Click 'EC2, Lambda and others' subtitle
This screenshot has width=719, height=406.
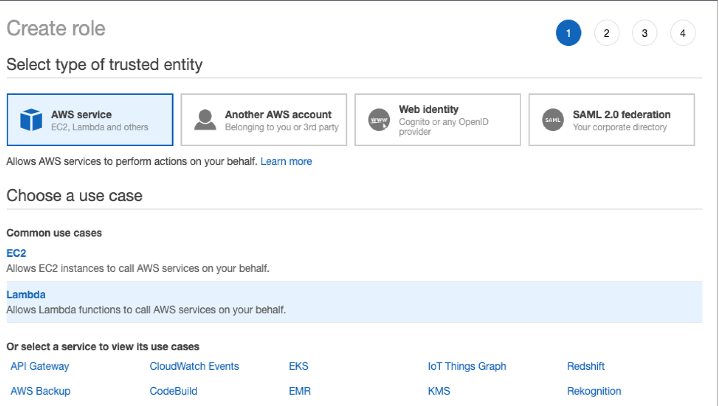[100, 127]
